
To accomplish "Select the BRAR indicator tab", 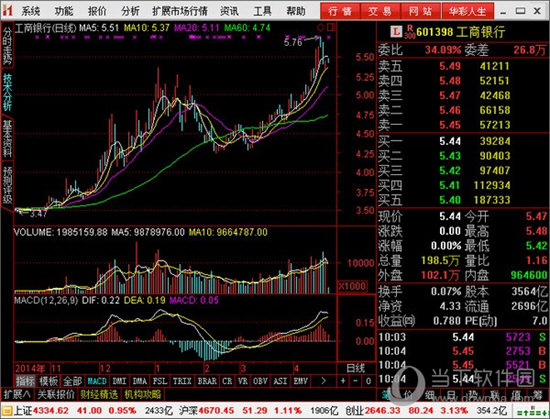I will [x=207, y=381].
